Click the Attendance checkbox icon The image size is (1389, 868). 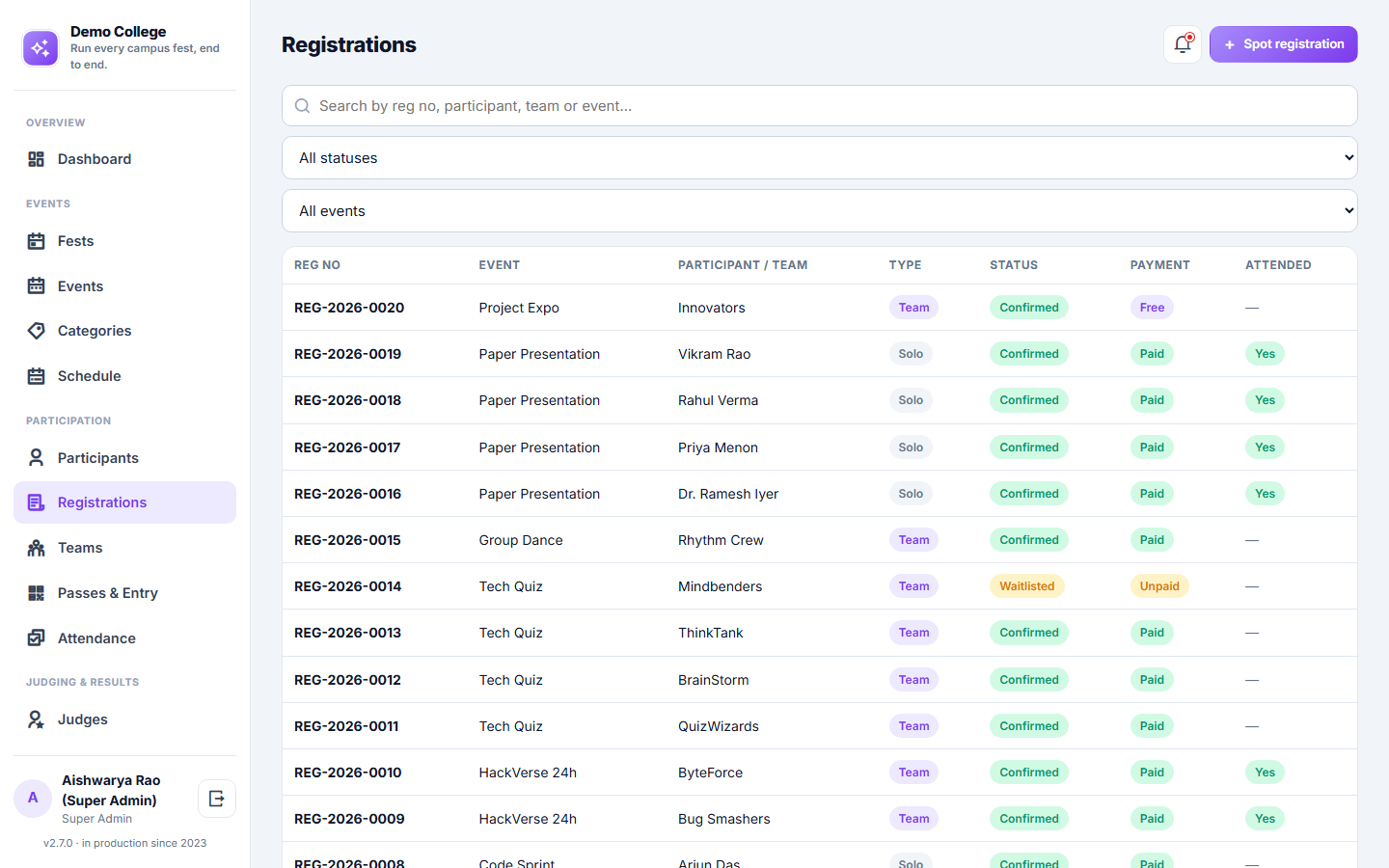(x=37, y=638)
